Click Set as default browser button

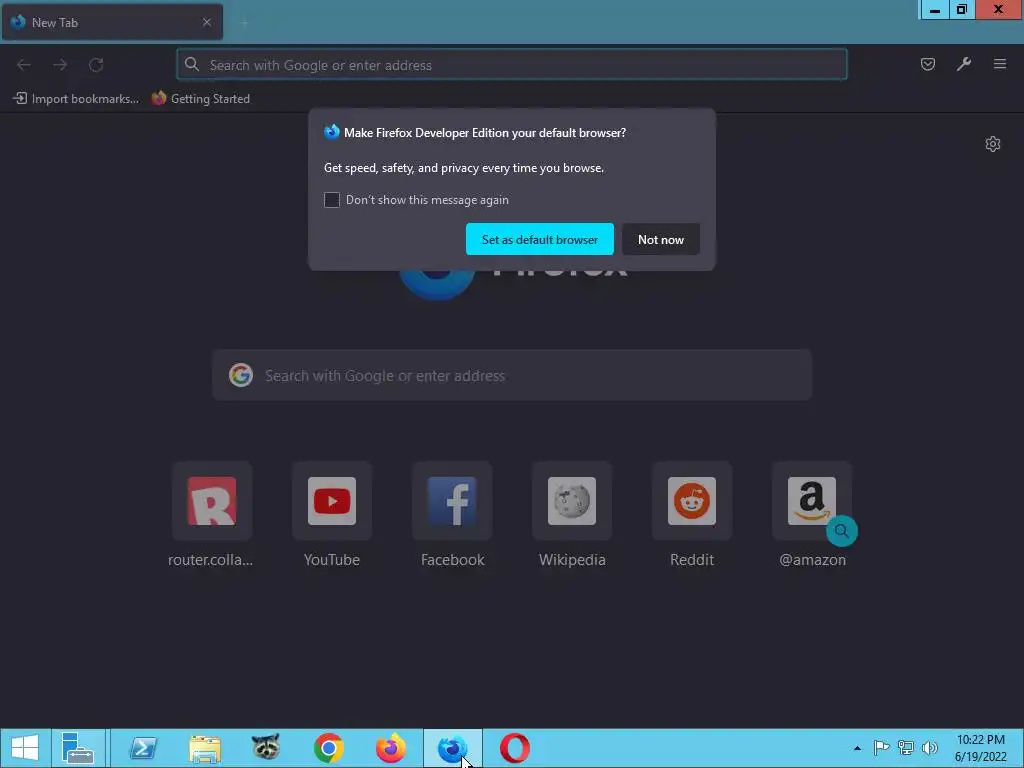tap(539, 239)
